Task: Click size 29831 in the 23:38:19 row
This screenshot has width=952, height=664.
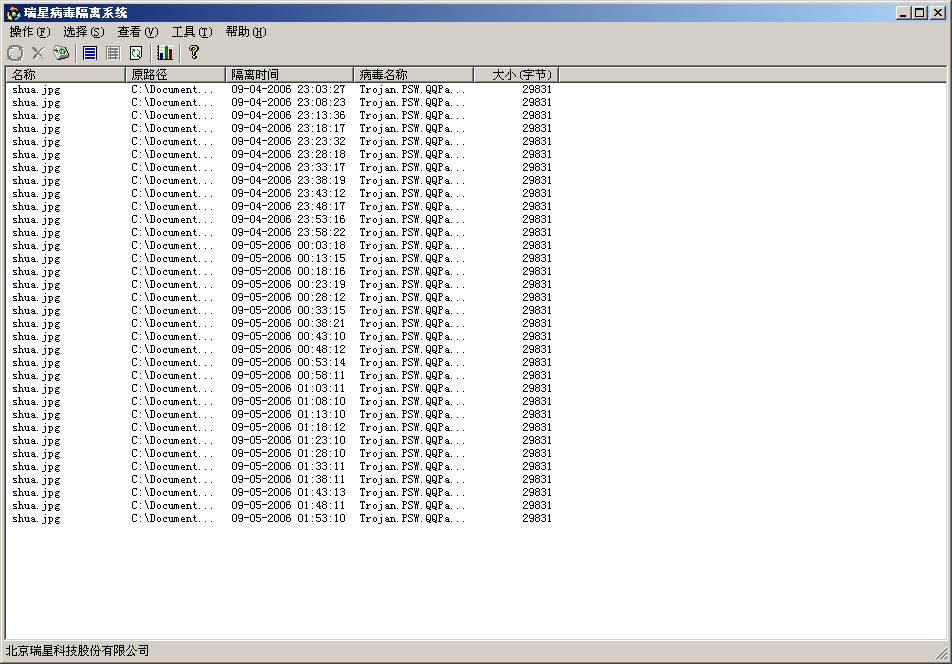Action: (537, 180)
